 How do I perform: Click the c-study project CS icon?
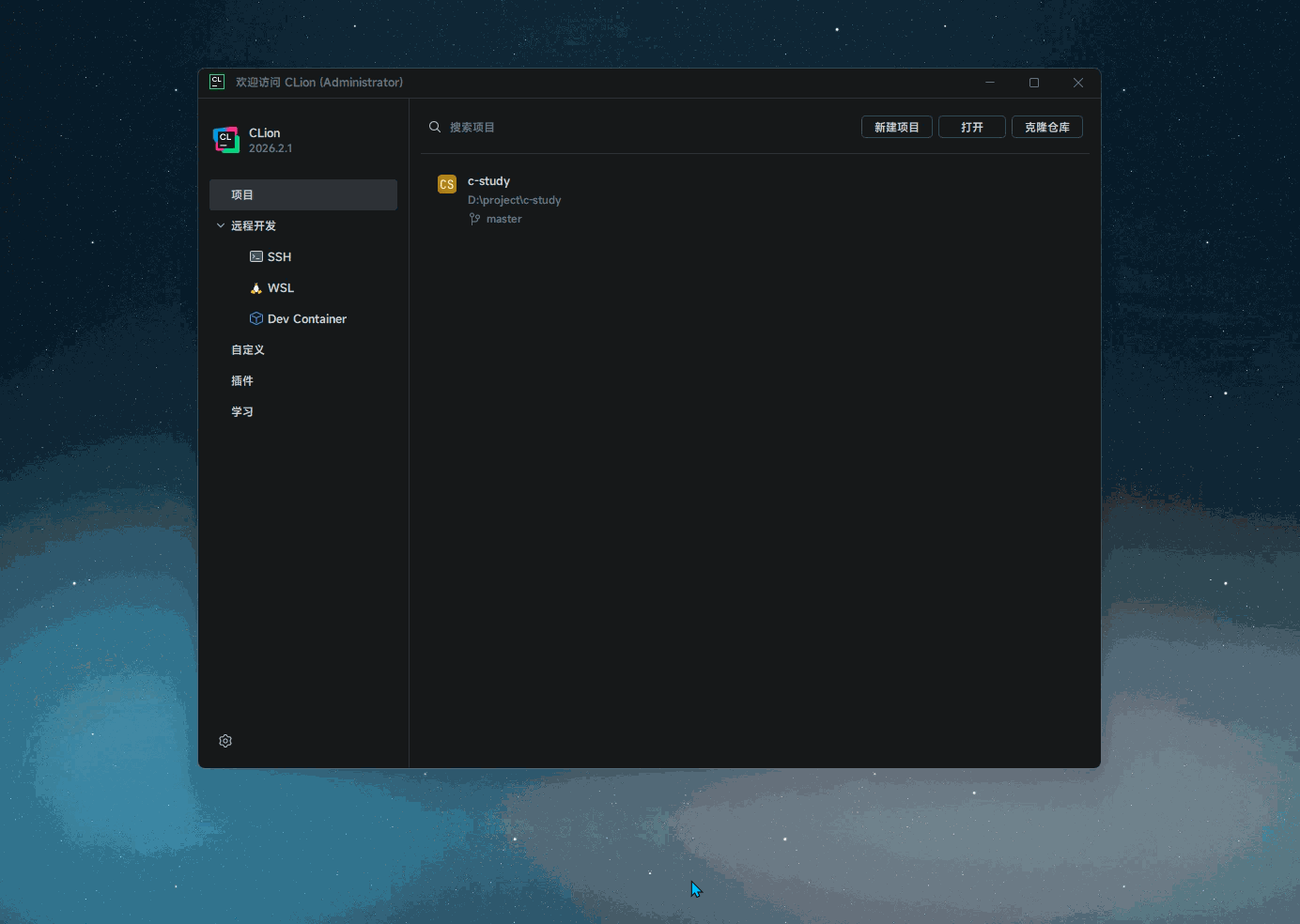447,184
